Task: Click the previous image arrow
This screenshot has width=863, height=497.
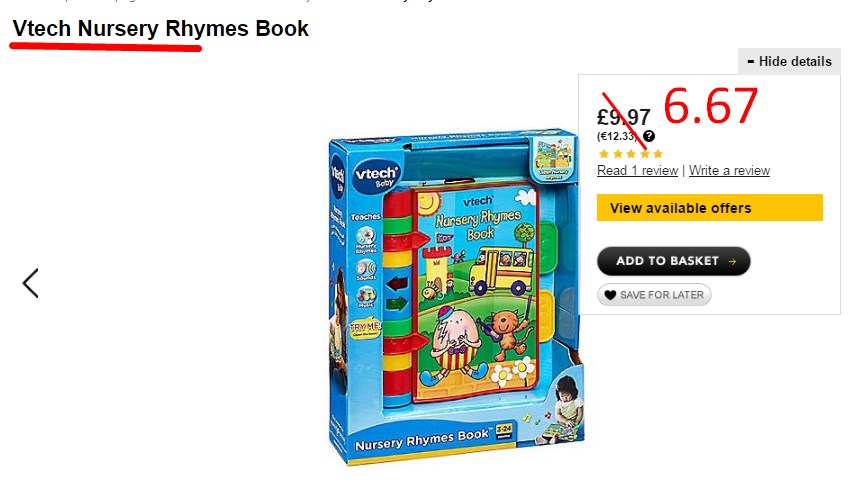Action: (31, 283)
